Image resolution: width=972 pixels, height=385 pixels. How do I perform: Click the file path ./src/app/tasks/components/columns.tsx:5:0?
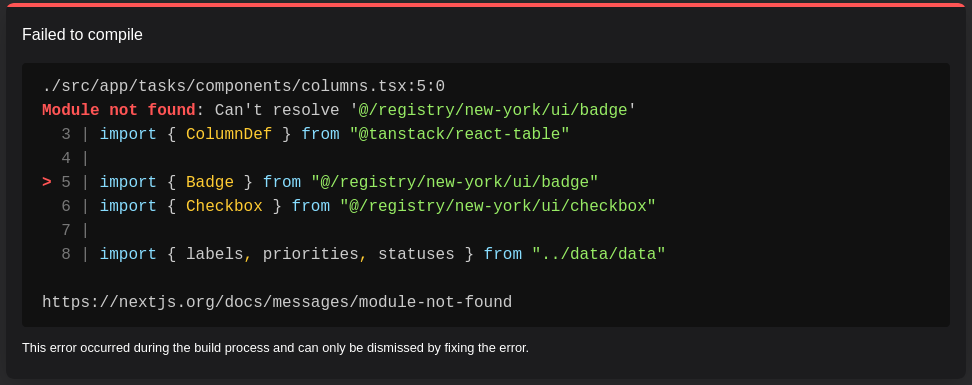244,86
